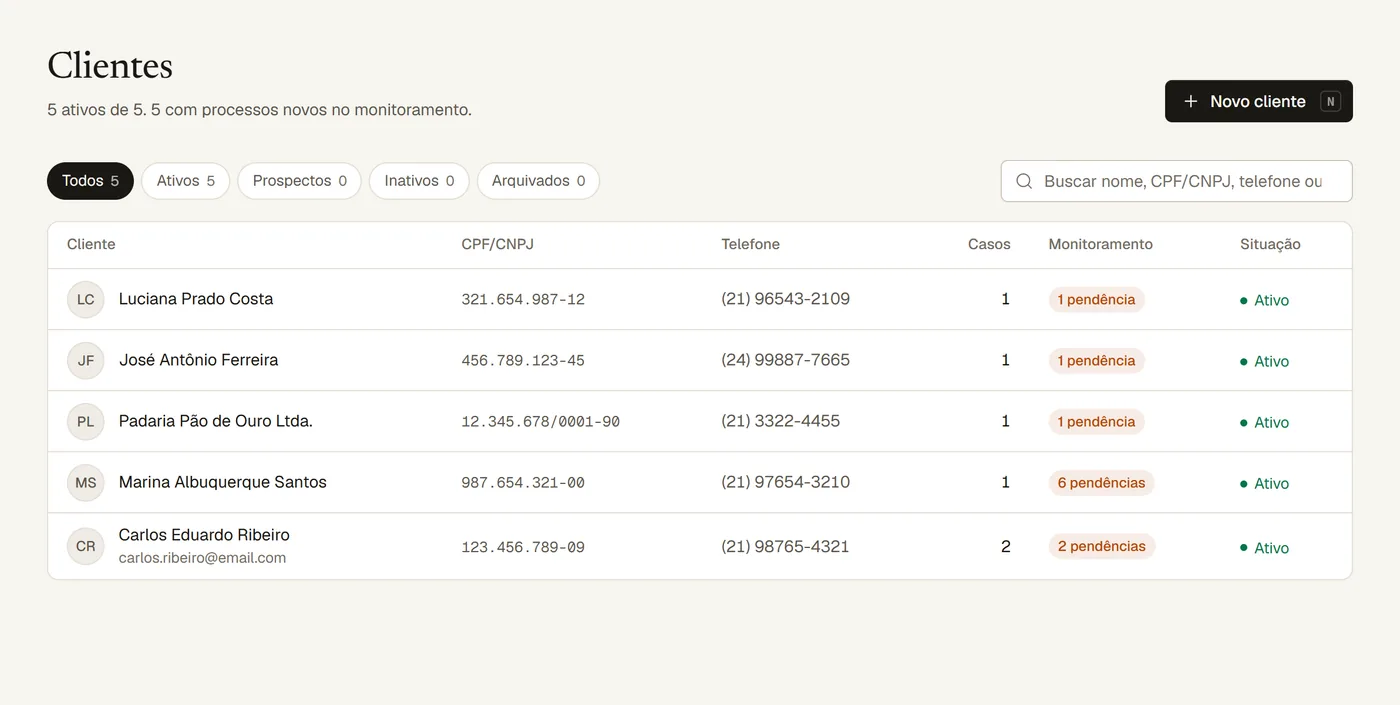The width and height of the screenshot is (1400, 705).
Task: Show the Prospectos filter tab
Action: pyautogui.click(x=299, y=181)
